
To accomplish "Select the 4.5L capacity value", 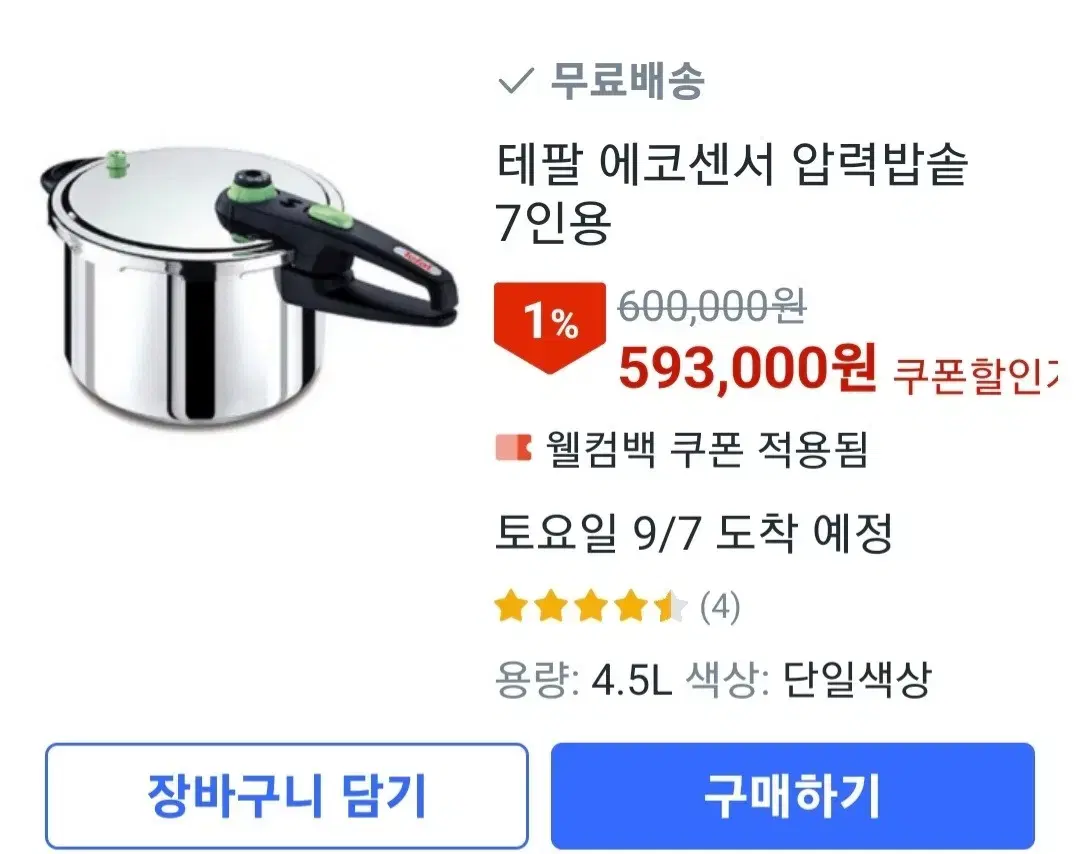I will (x=632, y=680).
